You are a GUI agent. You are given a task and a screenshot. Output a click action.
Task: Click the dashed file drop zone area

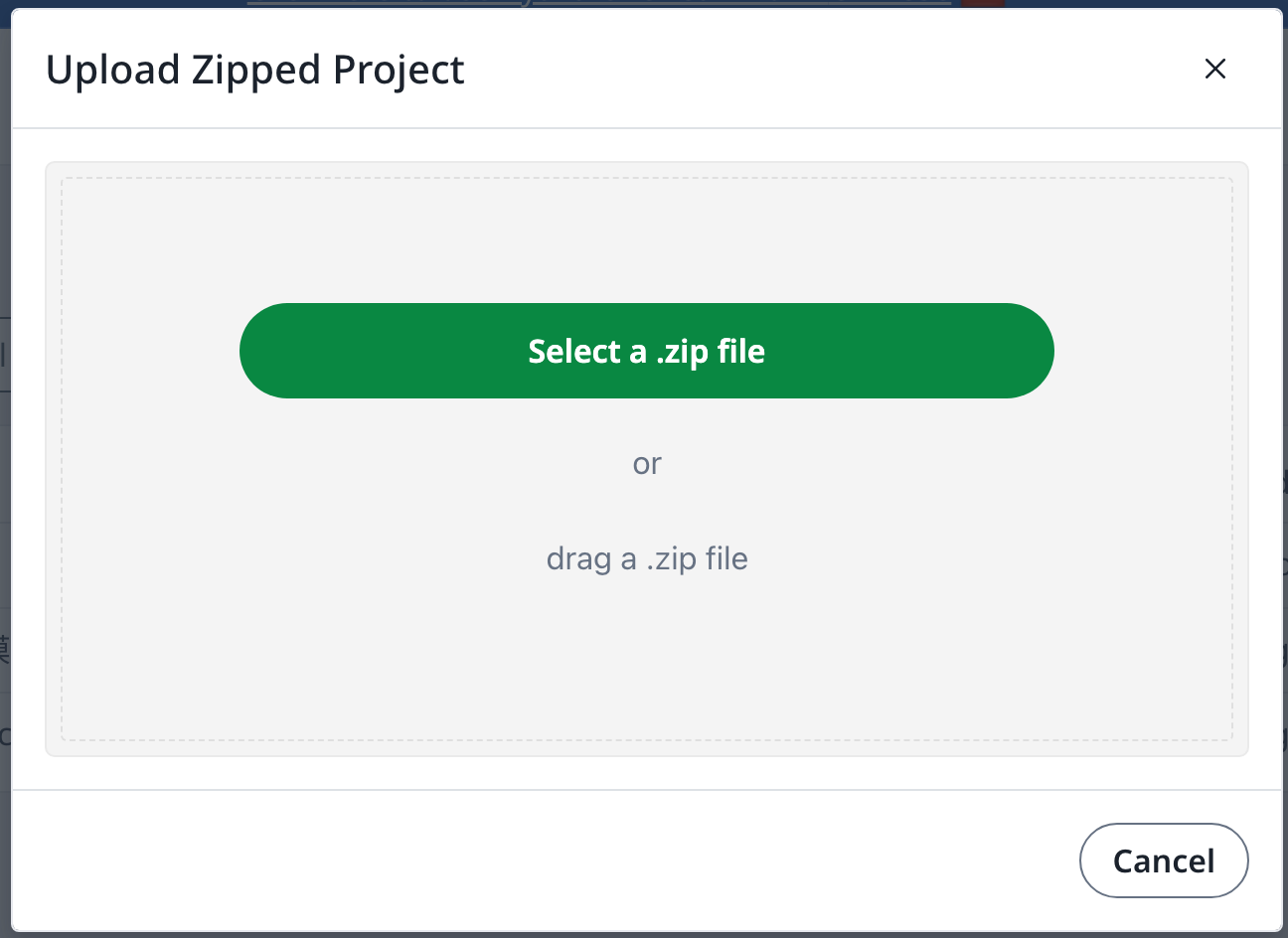[646, 656]
